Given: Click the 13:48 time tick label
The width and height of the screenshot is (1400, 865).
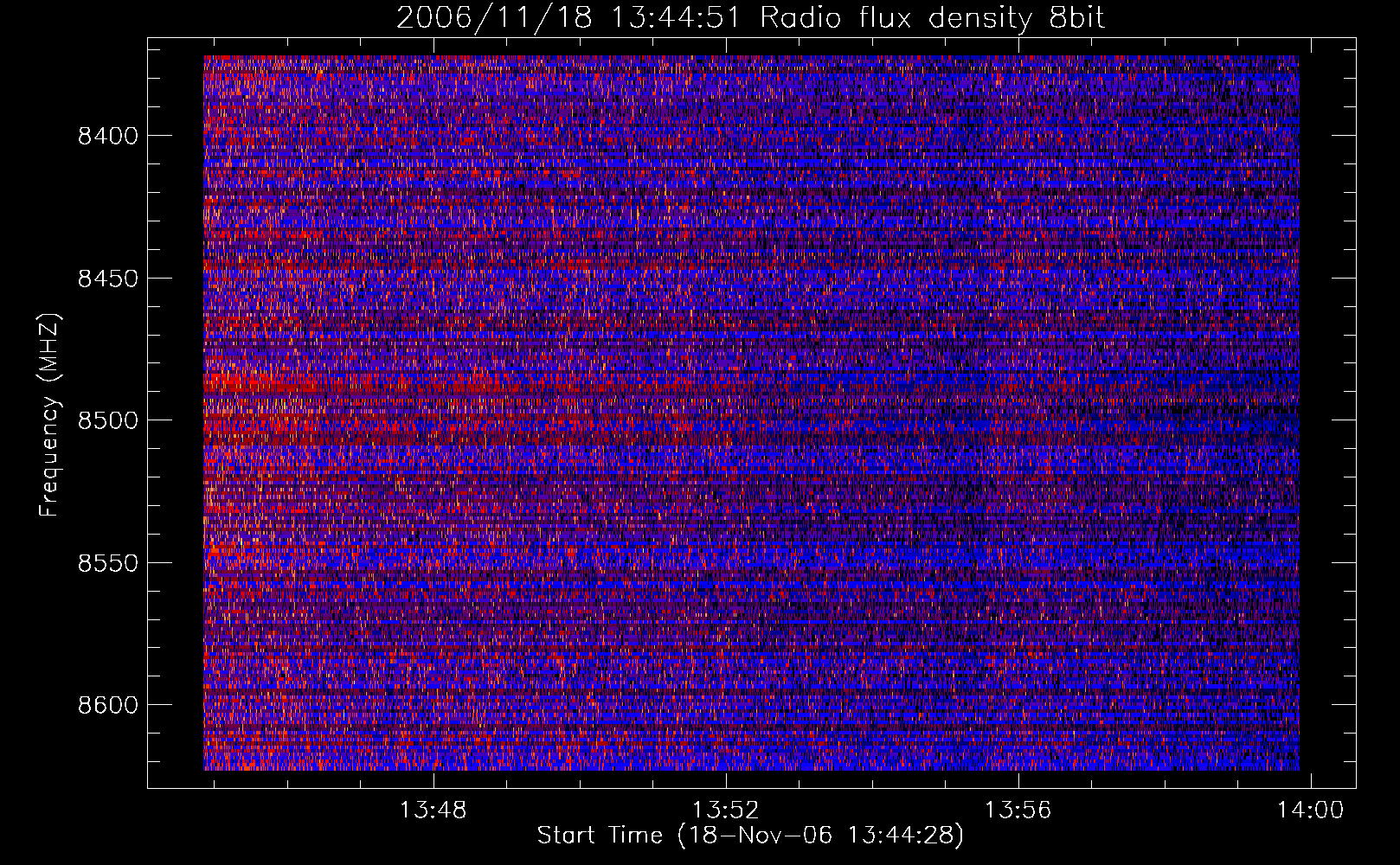Looking at the screenshot, I should (x=433, y=811).
